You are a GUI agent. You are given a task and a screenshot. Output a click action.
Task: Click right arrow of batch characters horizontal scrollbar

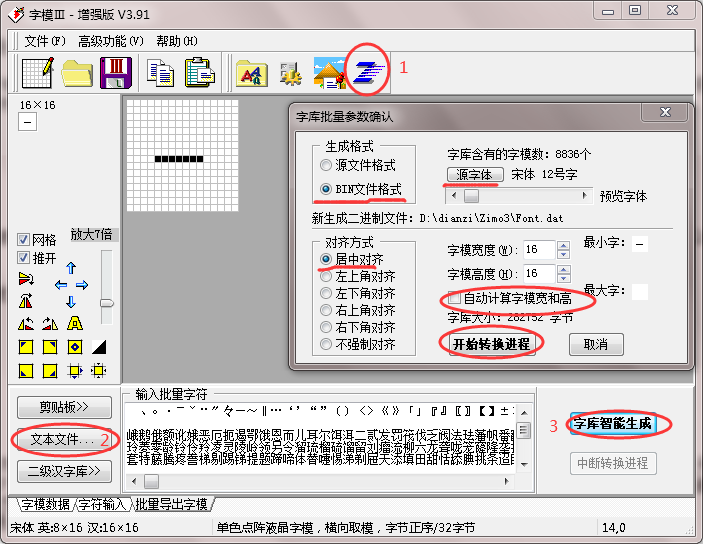tap(507, 481)
